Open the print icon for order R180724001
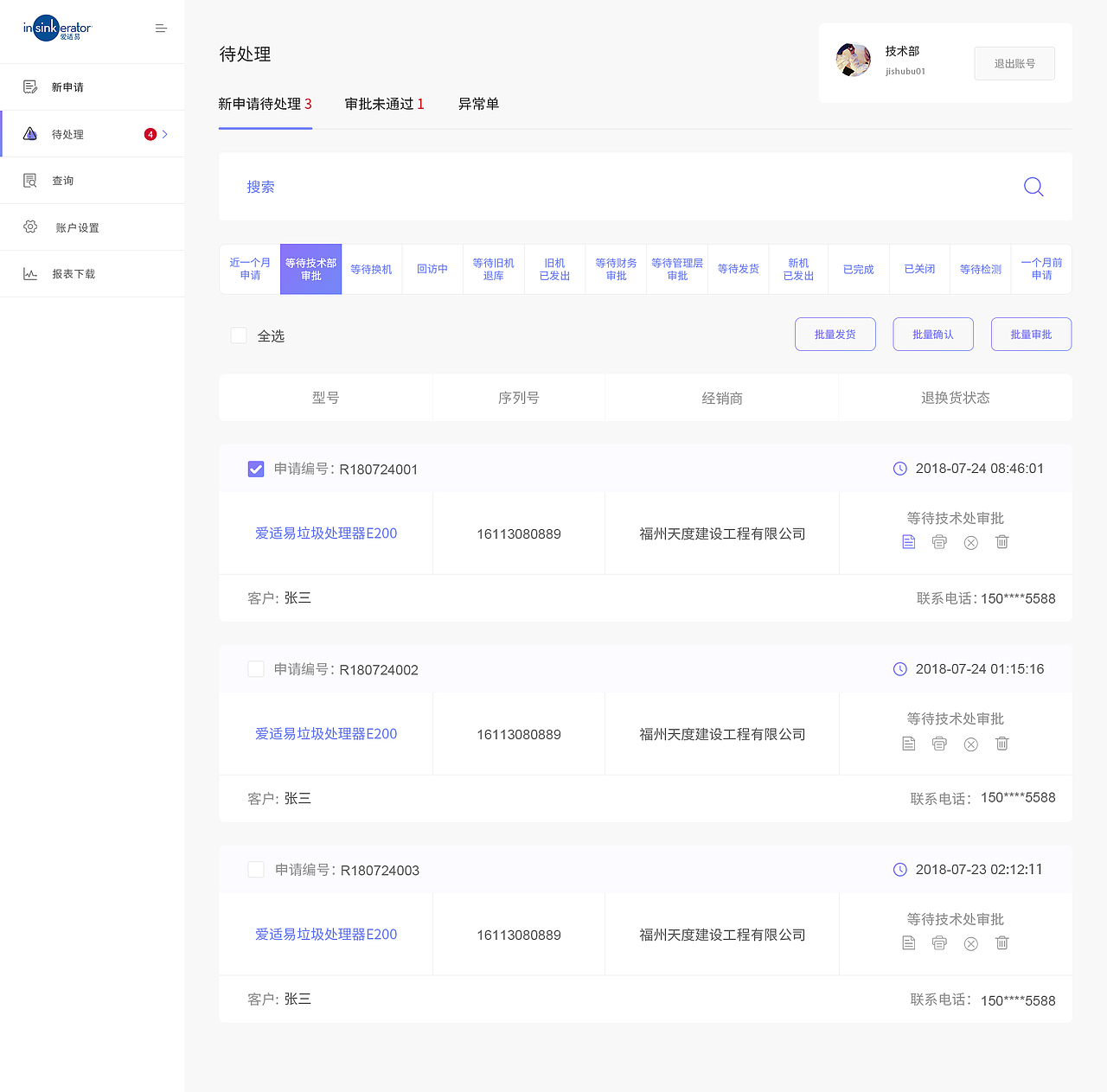This screenshot has height=1092, width=1107. click(939, 542)
